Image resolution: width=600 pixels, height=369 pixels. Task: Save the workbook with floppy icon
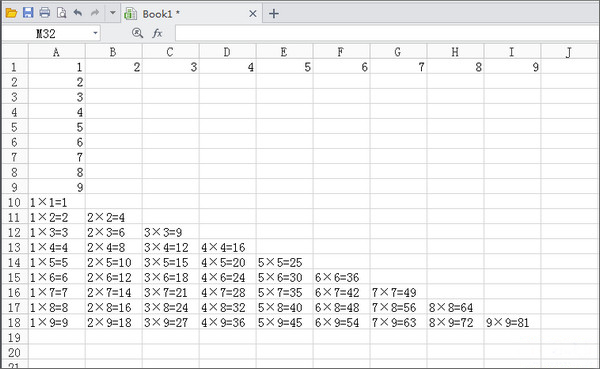point(28,13)
